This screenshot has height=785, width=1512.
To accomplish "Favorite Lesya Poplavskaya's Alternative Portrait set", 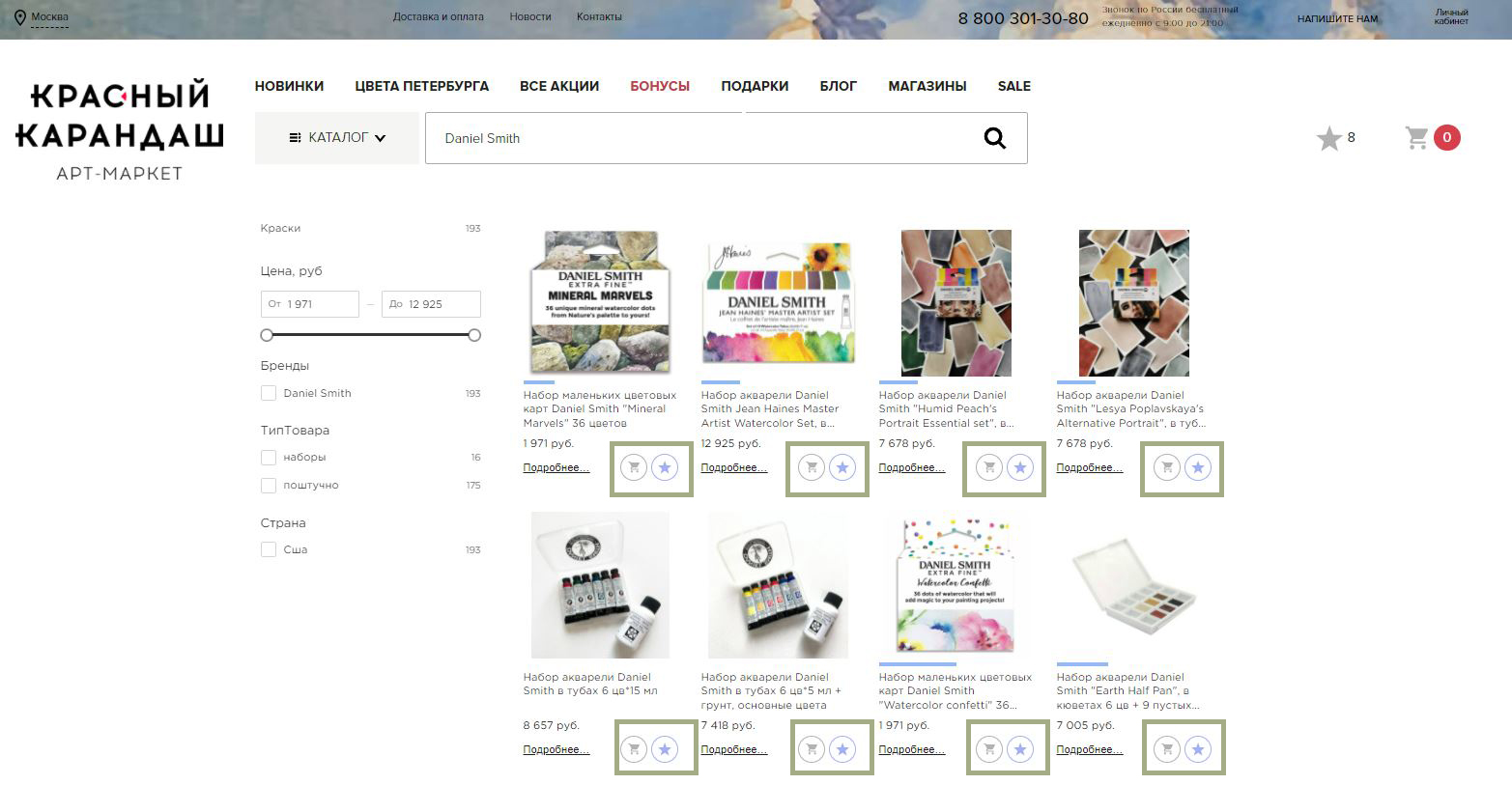I will point(1198,468).
